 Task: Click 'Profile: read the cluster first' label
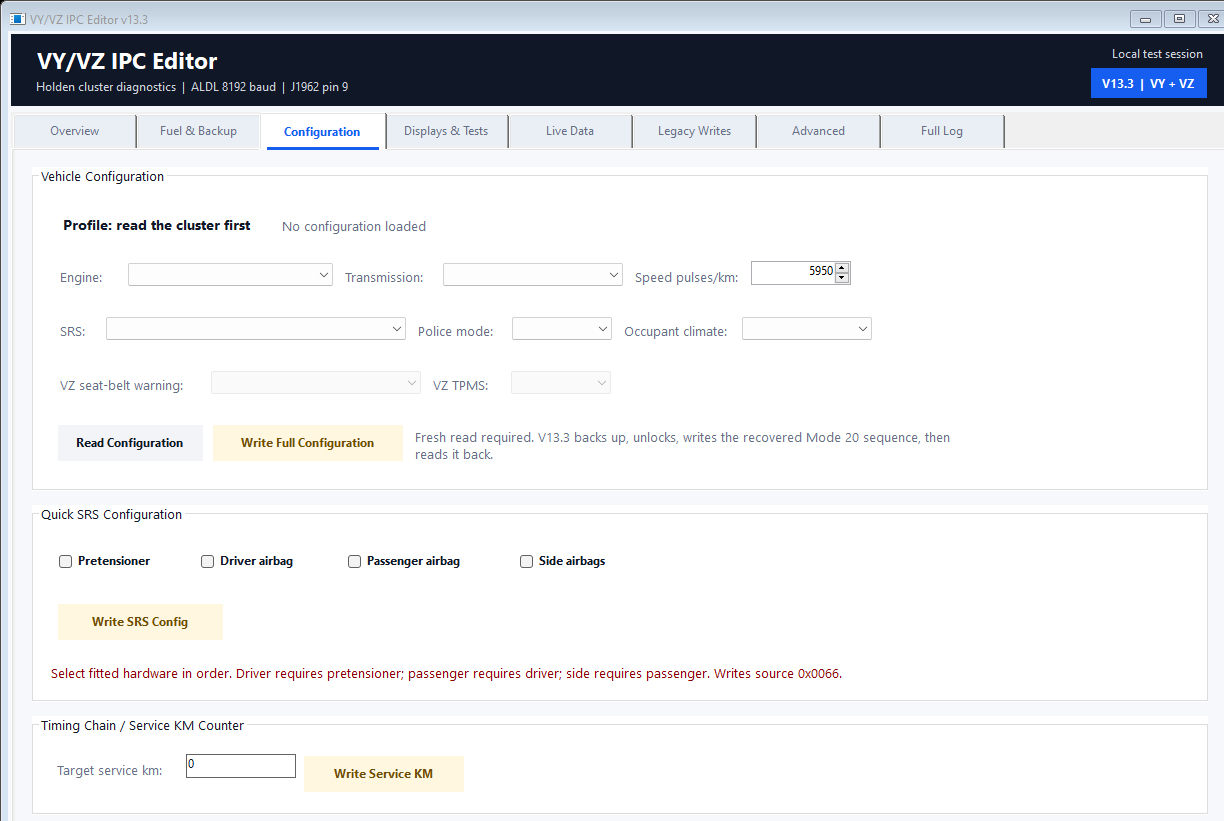click(157, 226)
